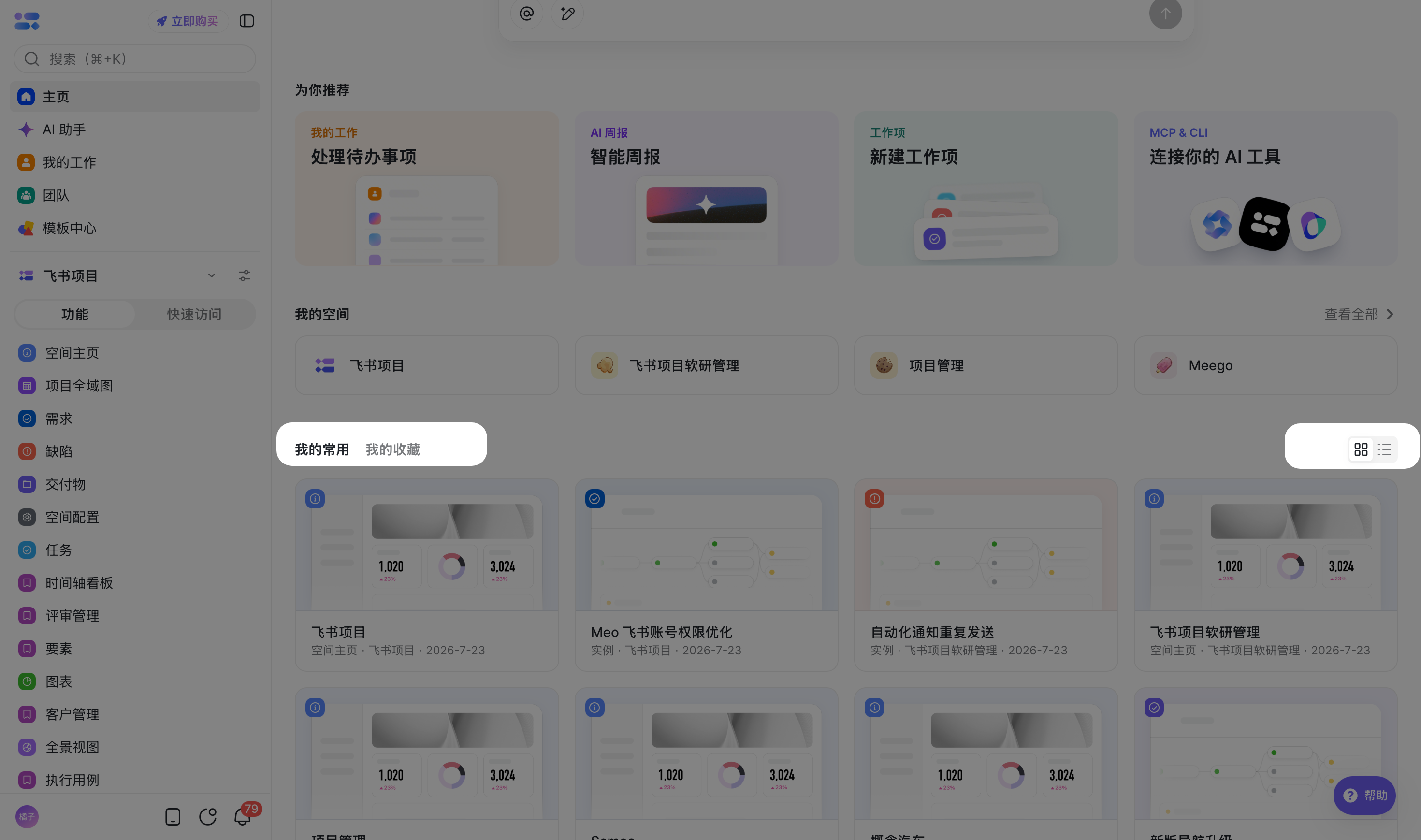
Task: Go to 主页 in sidebar
Action: tap(135, 97)
